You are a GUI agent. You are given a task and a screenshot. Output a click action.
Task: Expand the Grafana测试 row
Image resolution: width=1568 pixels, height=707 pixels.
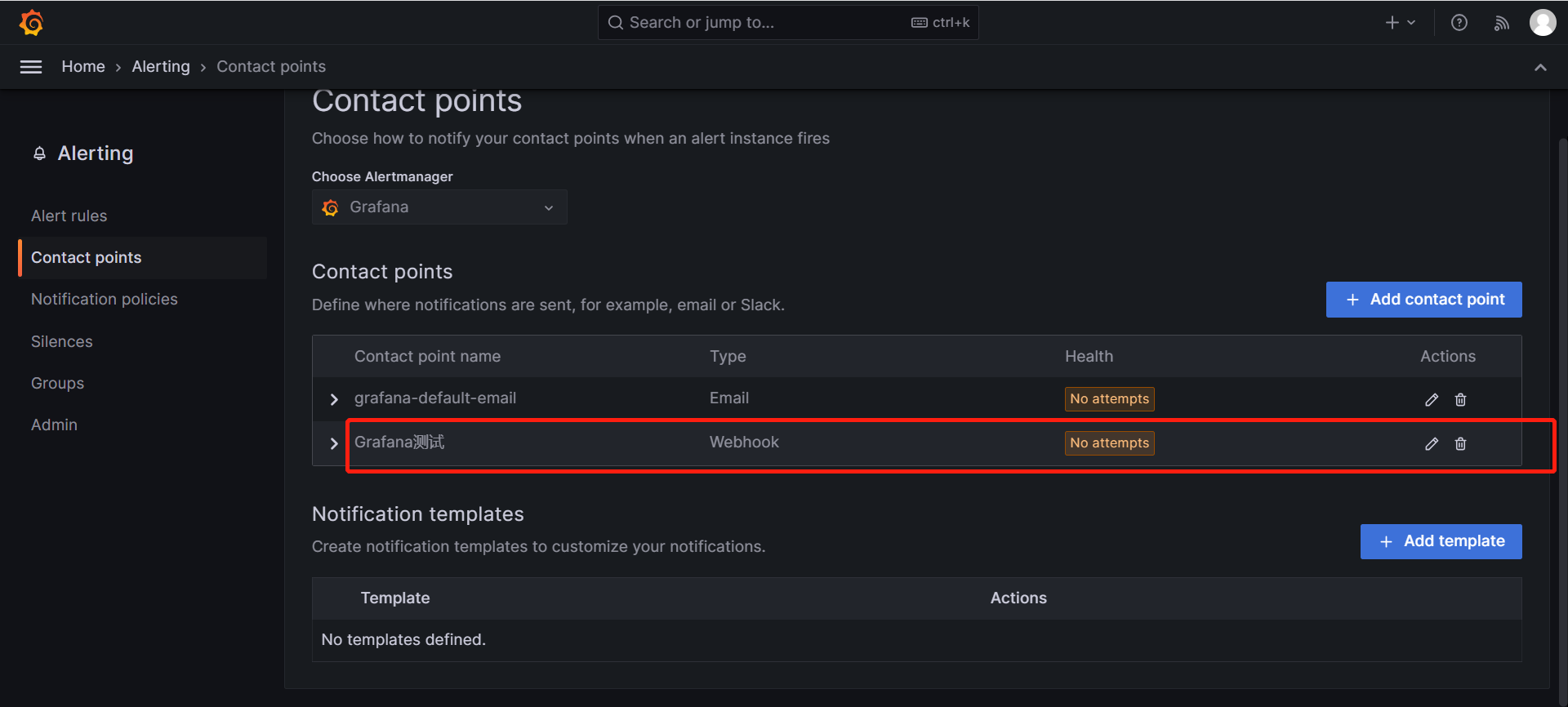point(333,443)
